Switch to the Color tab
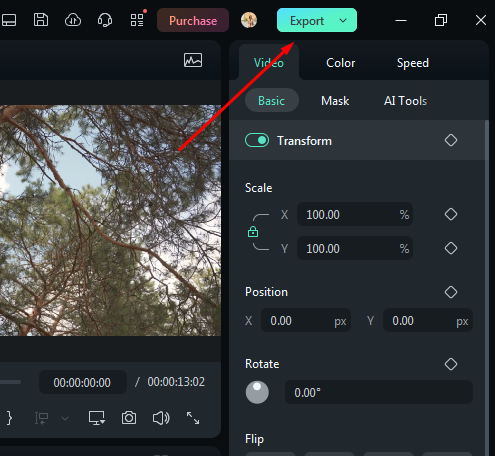This screenshot has height=456, width=495. tap(340, 63)
